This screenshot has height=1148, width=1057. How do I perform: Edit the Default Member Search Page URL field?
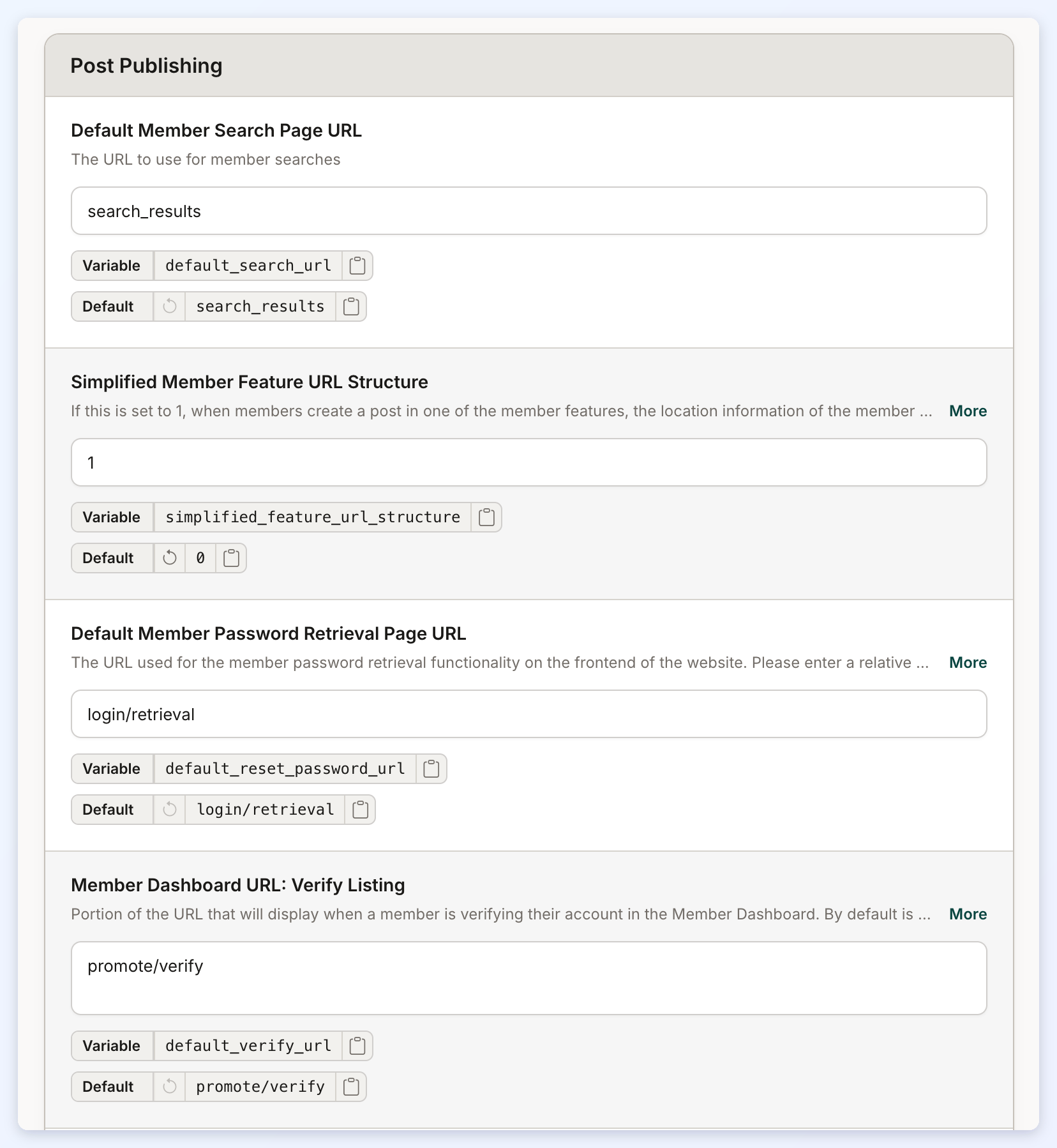click(529, 211)
